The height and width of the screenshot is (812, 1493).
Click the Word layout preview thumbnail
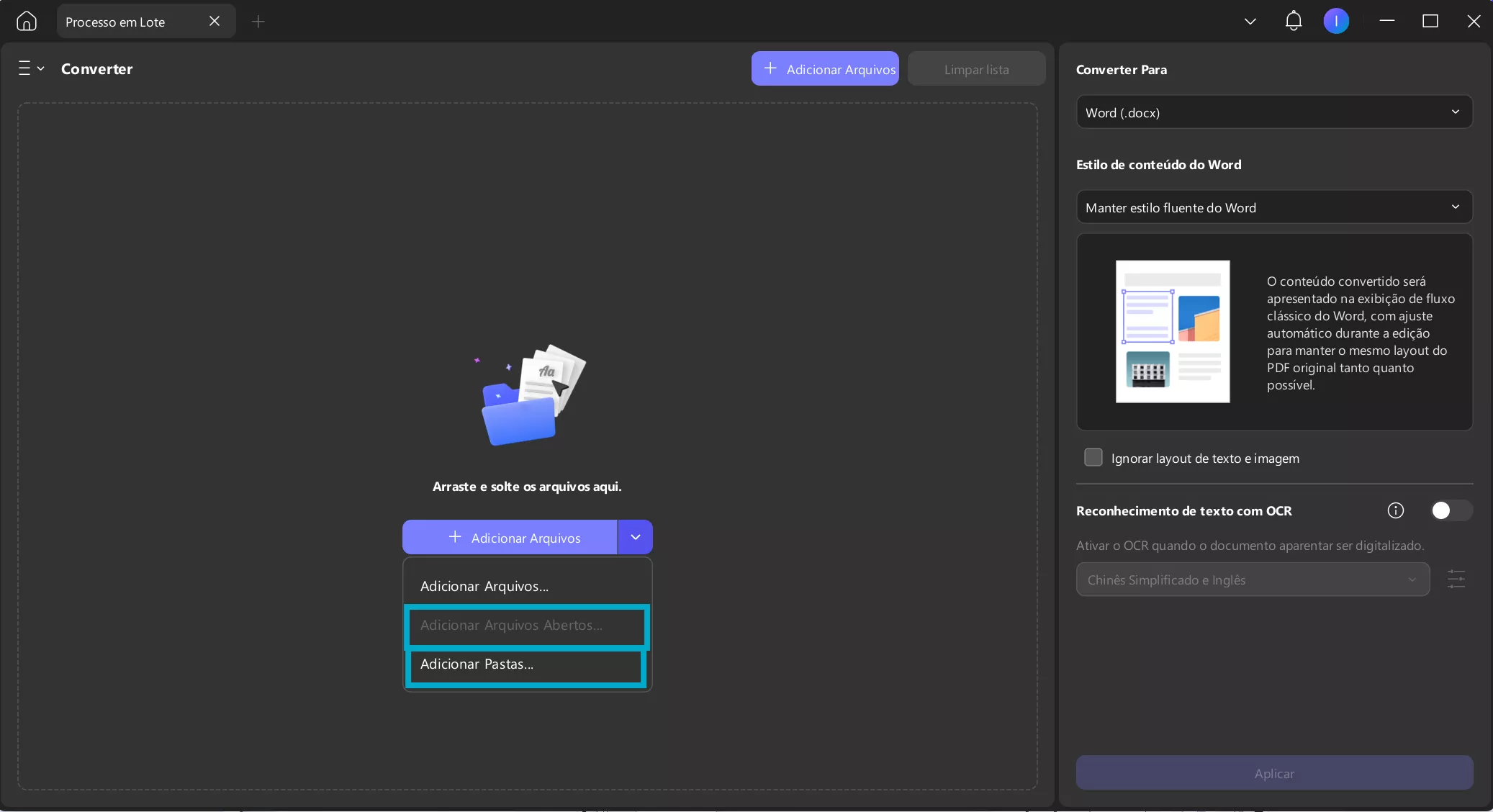(1172, 331)
